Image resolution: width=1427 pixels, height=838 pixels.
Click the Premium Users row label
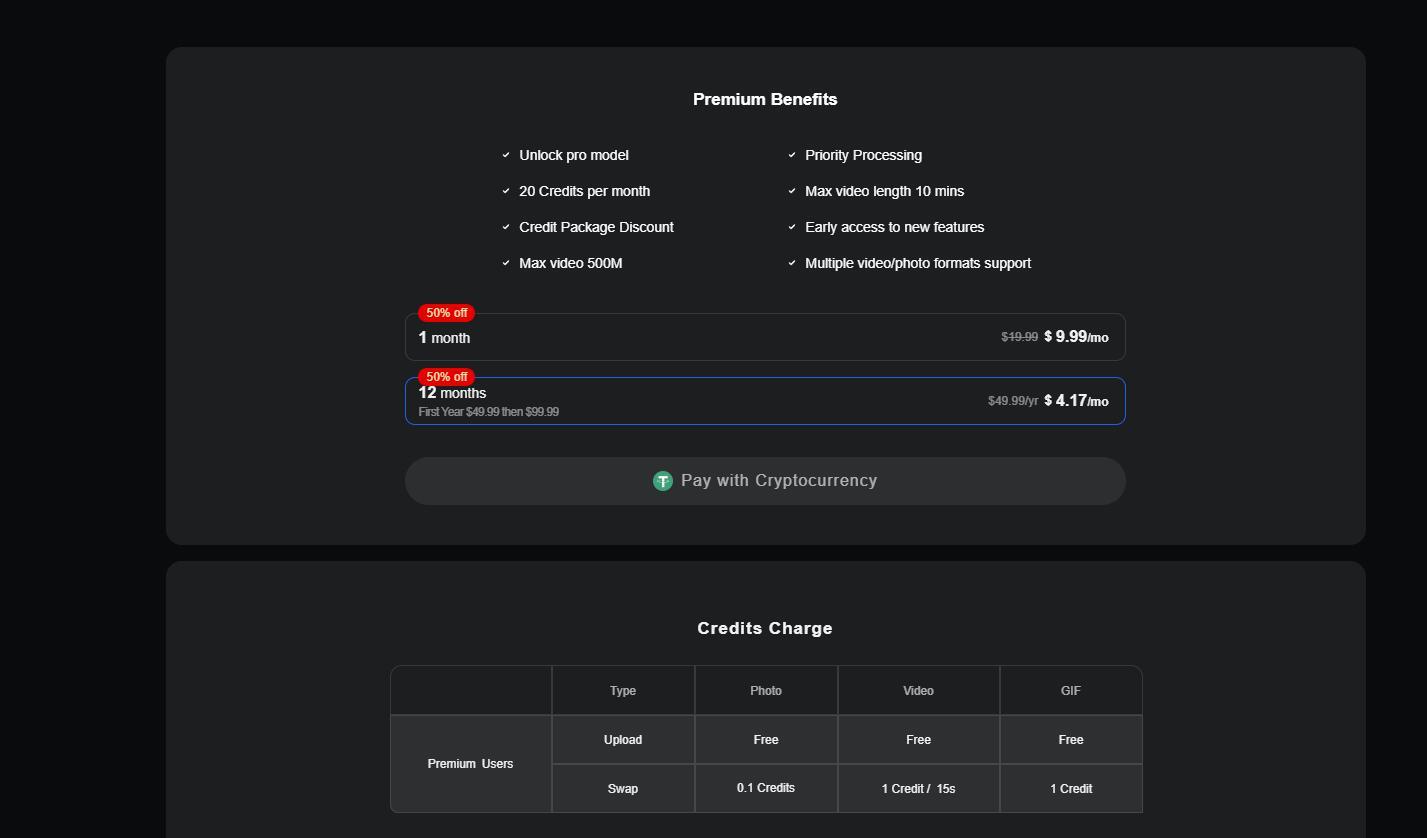[x=470, y=764]
